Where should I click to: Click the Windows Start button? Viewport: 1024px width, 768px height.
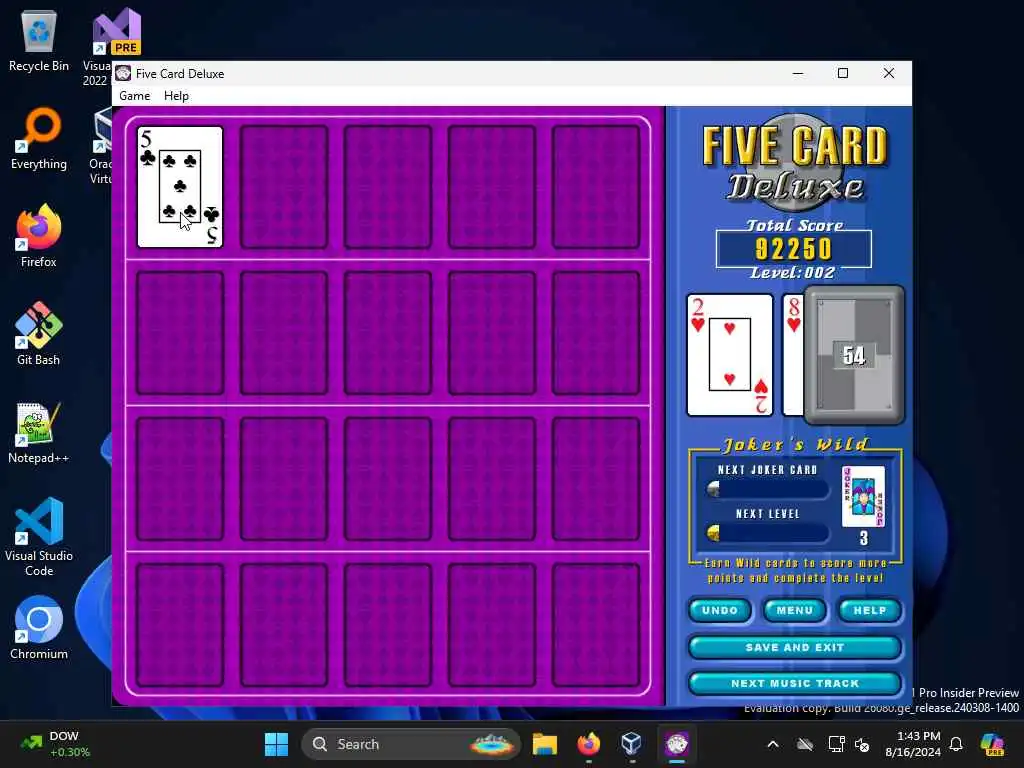[276, 744]
